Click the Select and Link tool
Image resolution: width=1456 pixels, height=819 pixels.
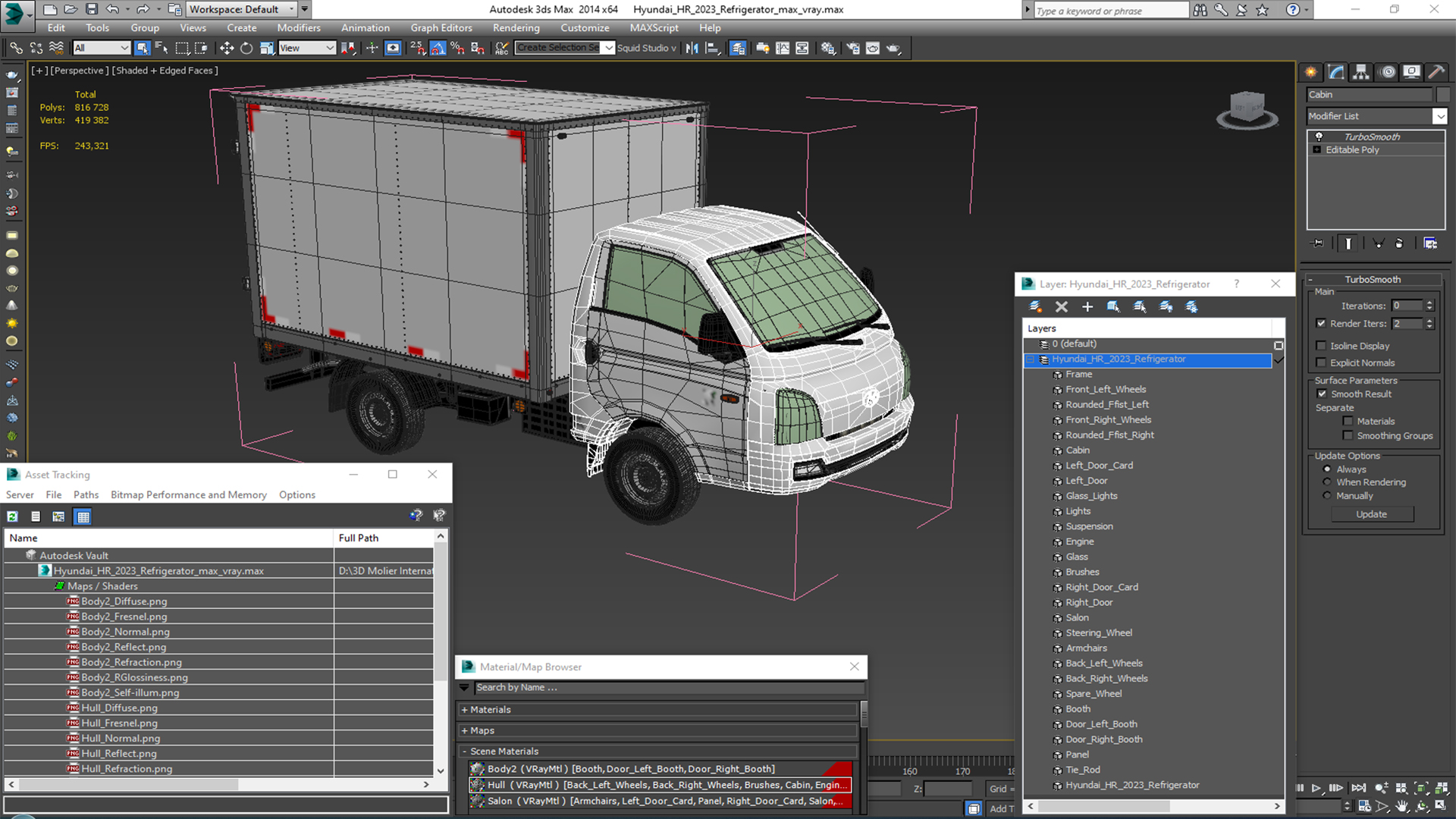coord(16,48)
